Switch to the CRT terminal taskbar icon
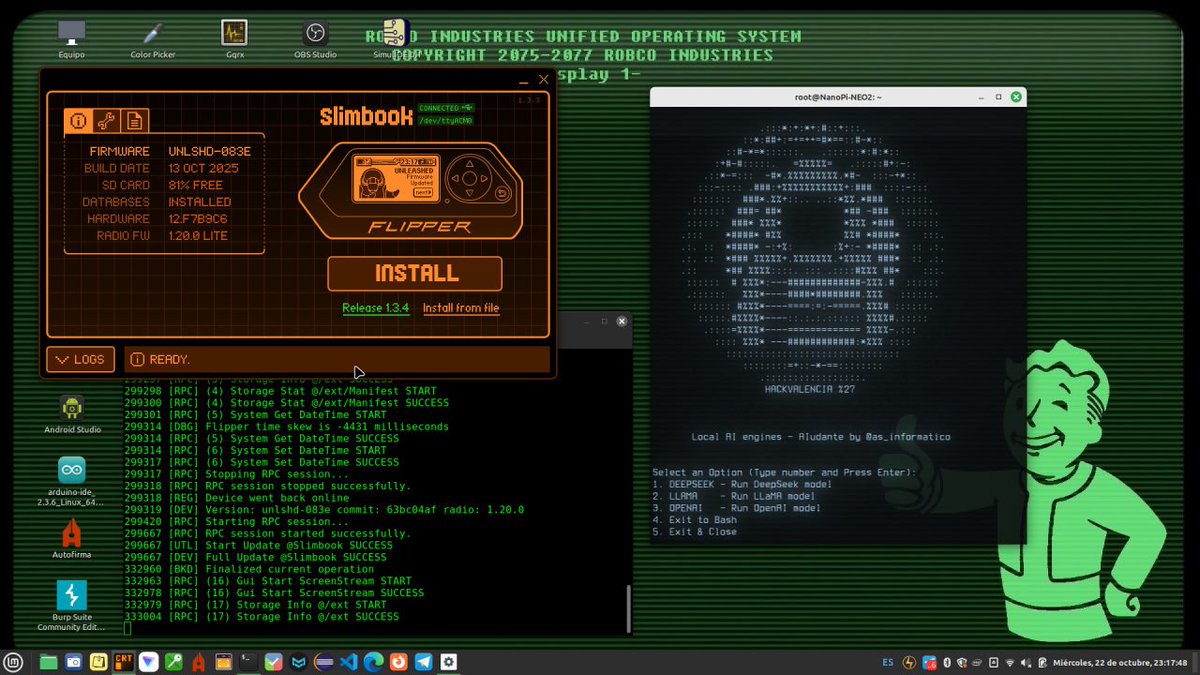1200x675 pixels. [x=123, y=662]
